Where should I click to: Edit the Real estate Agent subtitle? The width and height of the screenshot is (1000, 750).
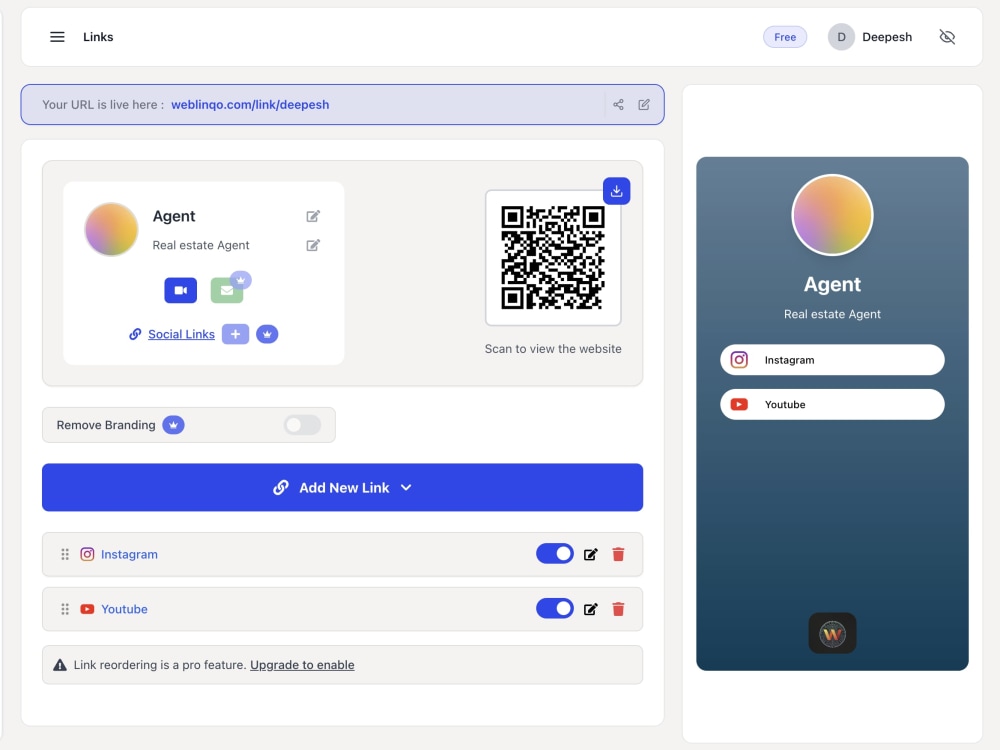[312, 246]
